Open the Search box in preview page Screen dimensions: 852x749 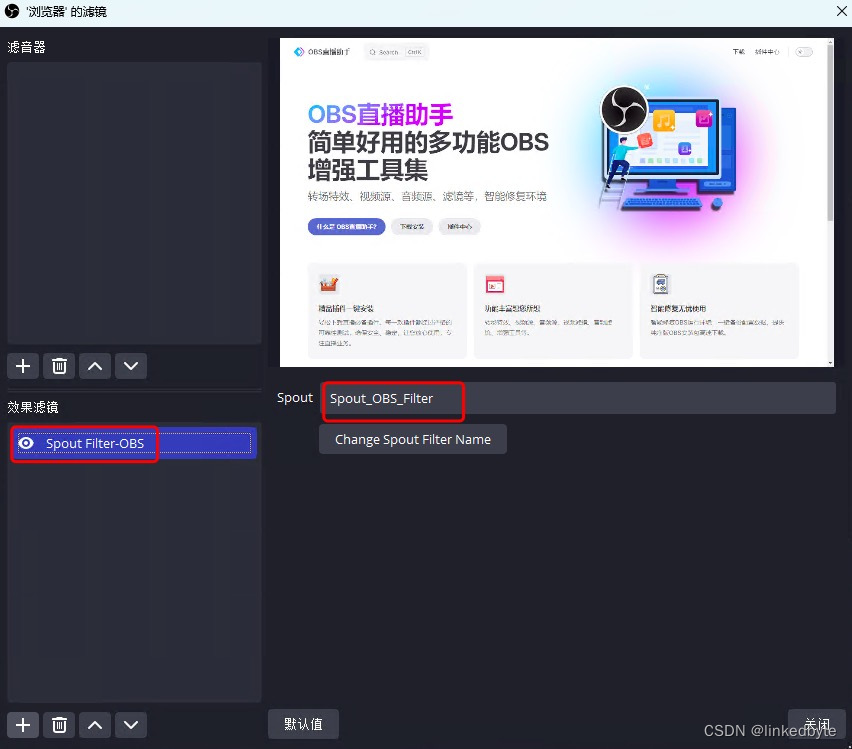click(x=396, y=52)
